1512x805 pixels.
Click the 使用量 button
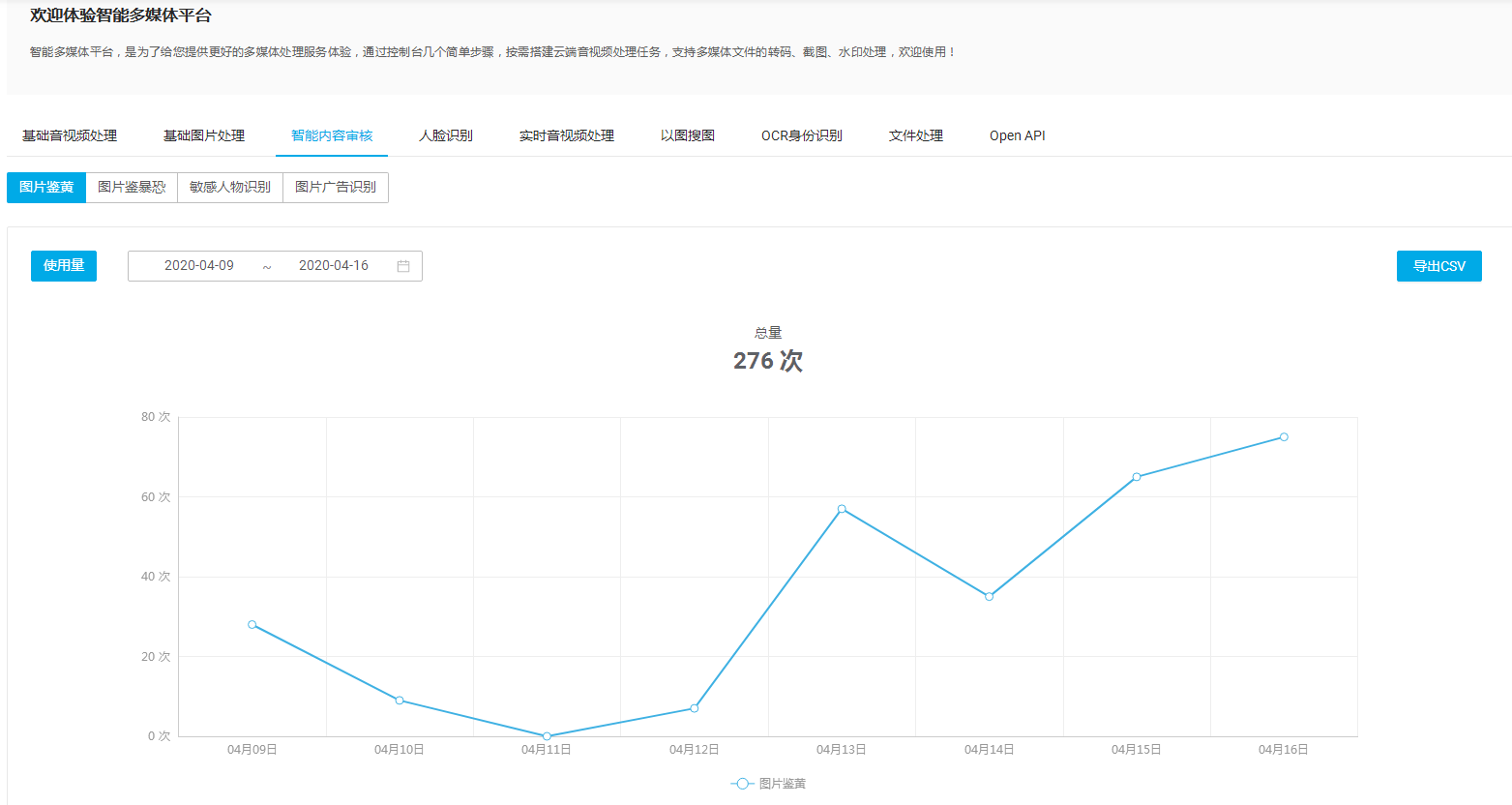coord(64,266)
